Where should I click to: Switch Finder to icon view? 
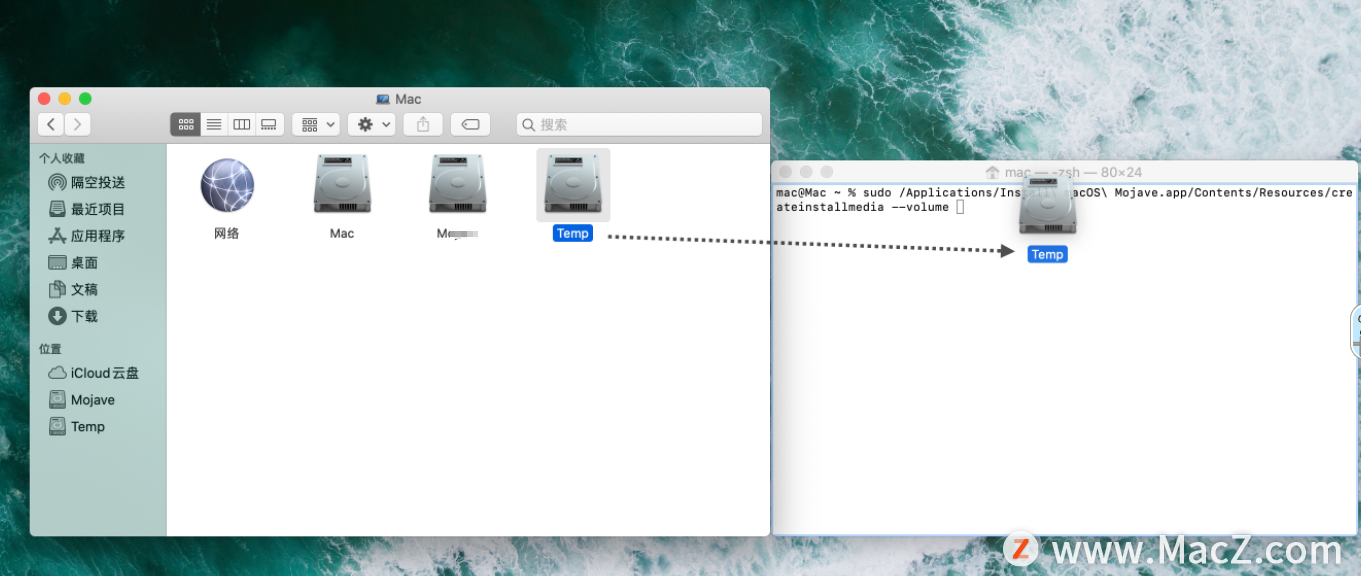185,124
